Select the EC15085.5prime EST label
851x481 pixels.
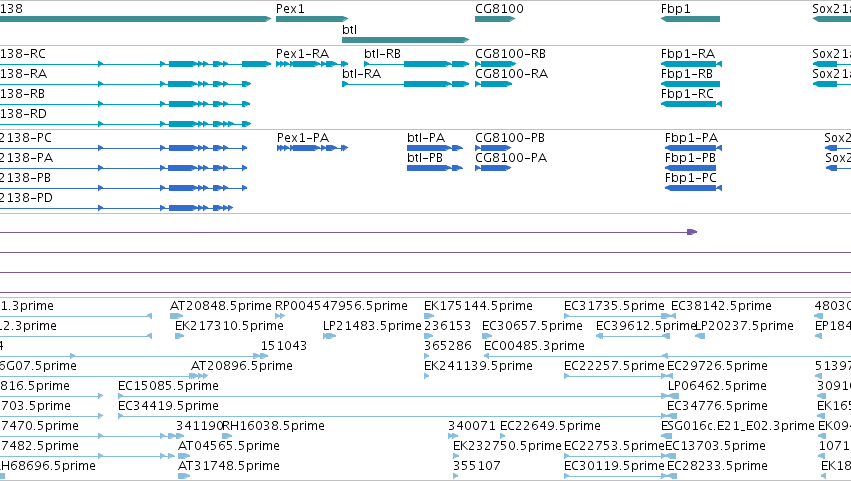(x=168, y=387)
